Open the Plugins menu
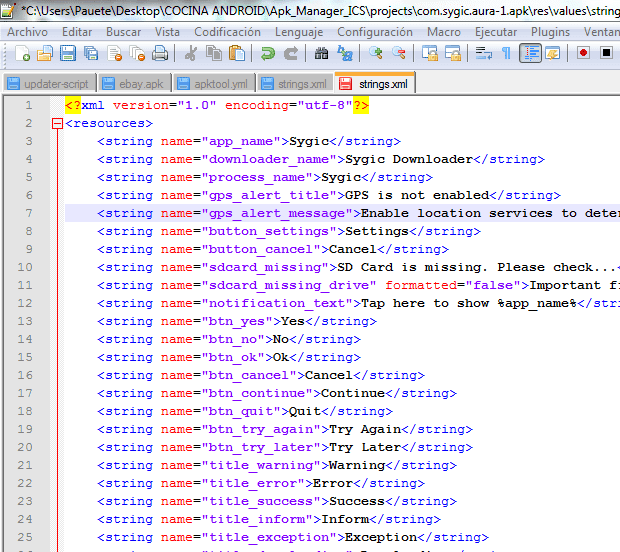Screen dimensions: 620x552 (550, 32)
